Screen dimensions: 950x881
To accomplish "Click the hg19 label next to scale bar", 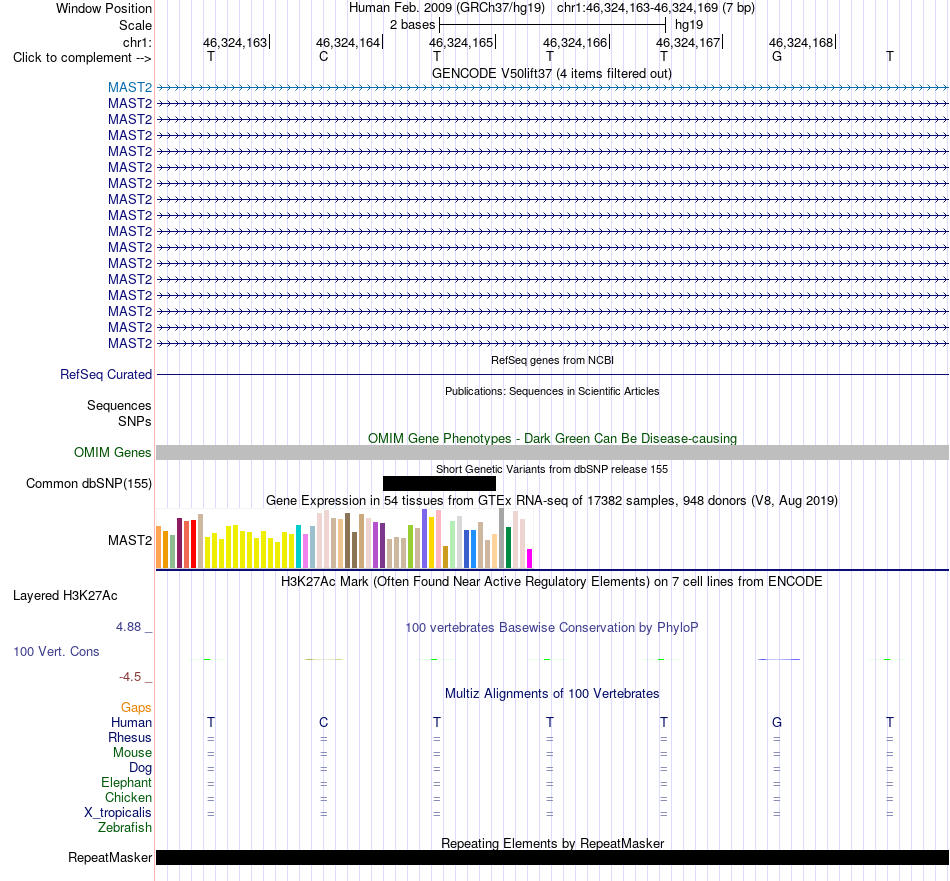I will [x=689, y=25].
